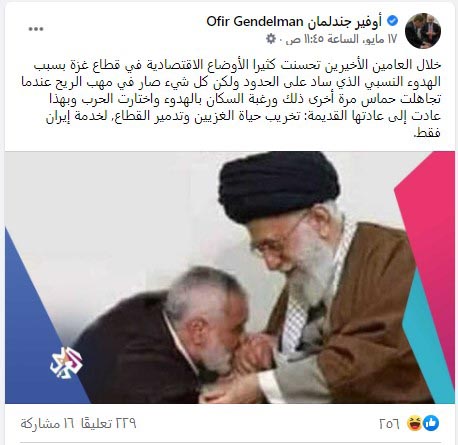View the ٢٥٦ reactions count list

pyautogui.click(x=389, y=424)
